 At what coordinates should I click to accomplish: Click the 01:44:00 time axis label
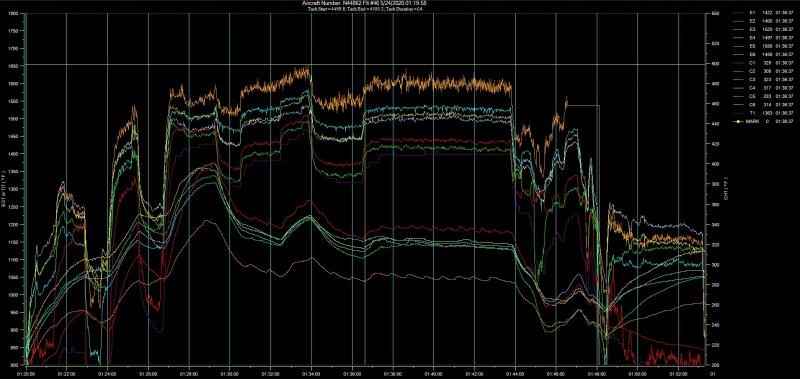point(515,374)
